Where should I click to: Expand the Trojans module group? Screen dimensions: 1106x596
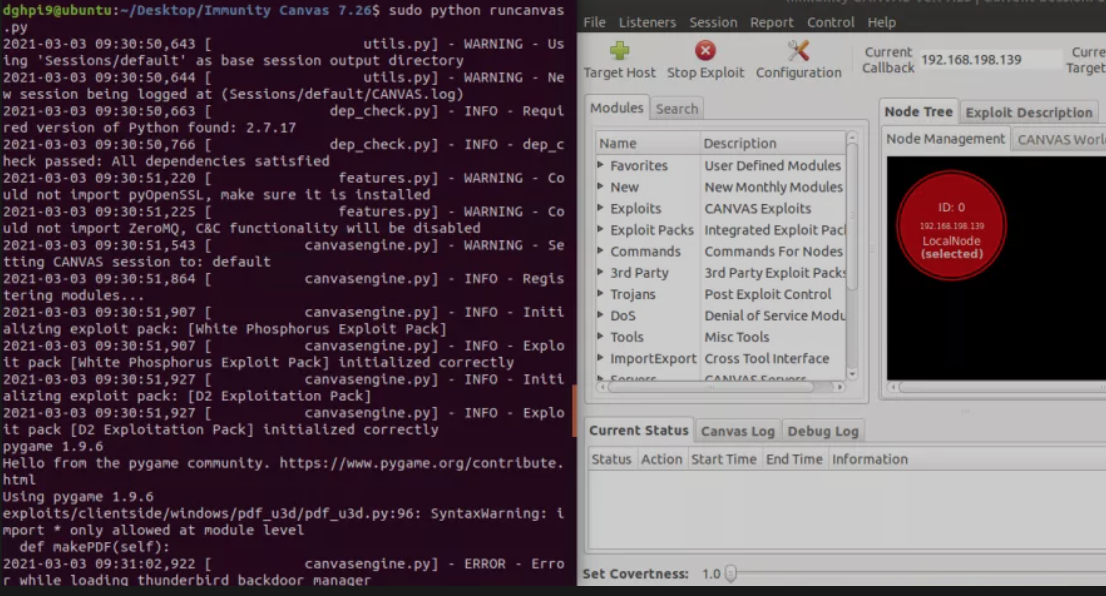[600, 293]
